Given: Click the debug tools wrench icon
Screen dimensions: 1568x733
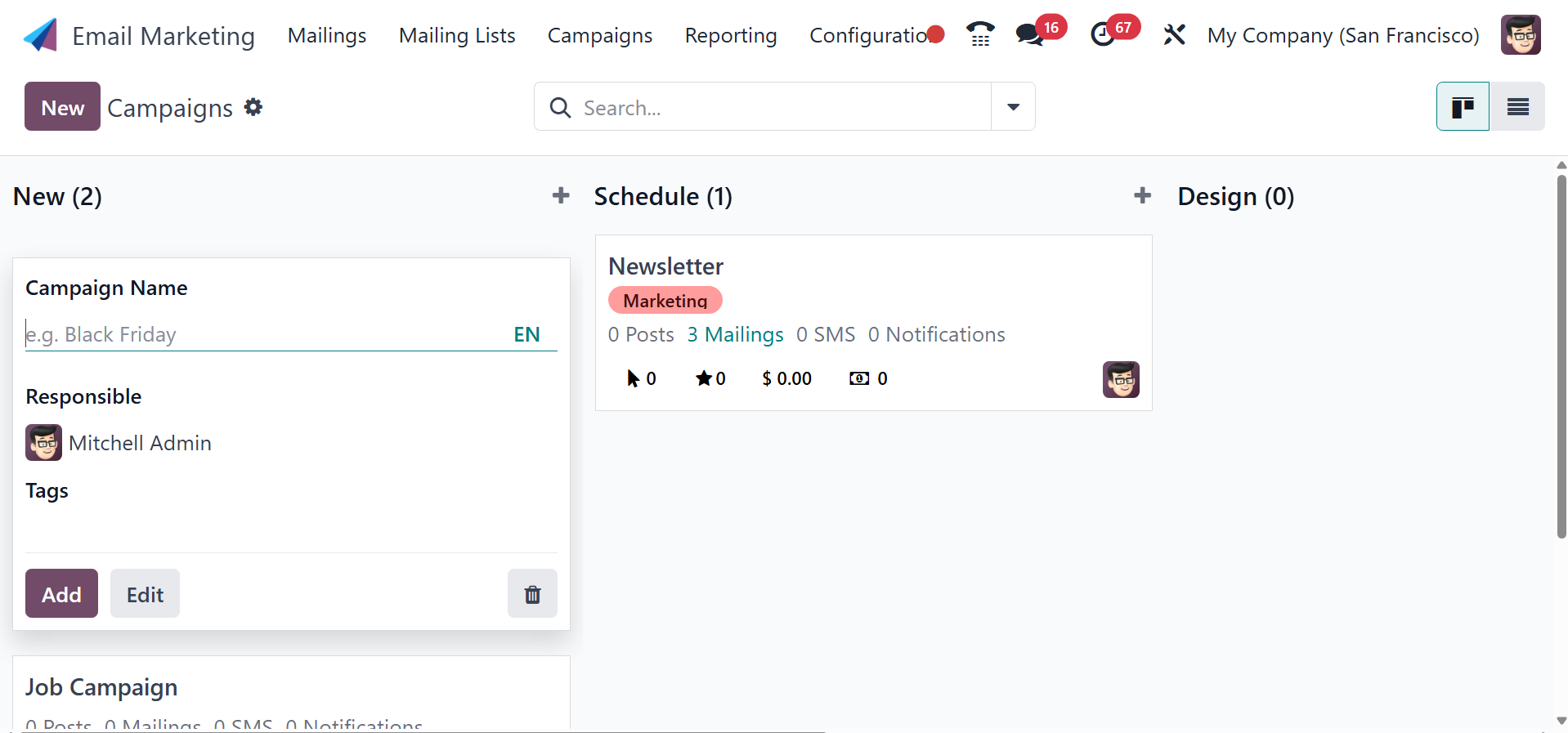Looking at the screenshot, I should pyautogui.click(x=1174, y=35).
